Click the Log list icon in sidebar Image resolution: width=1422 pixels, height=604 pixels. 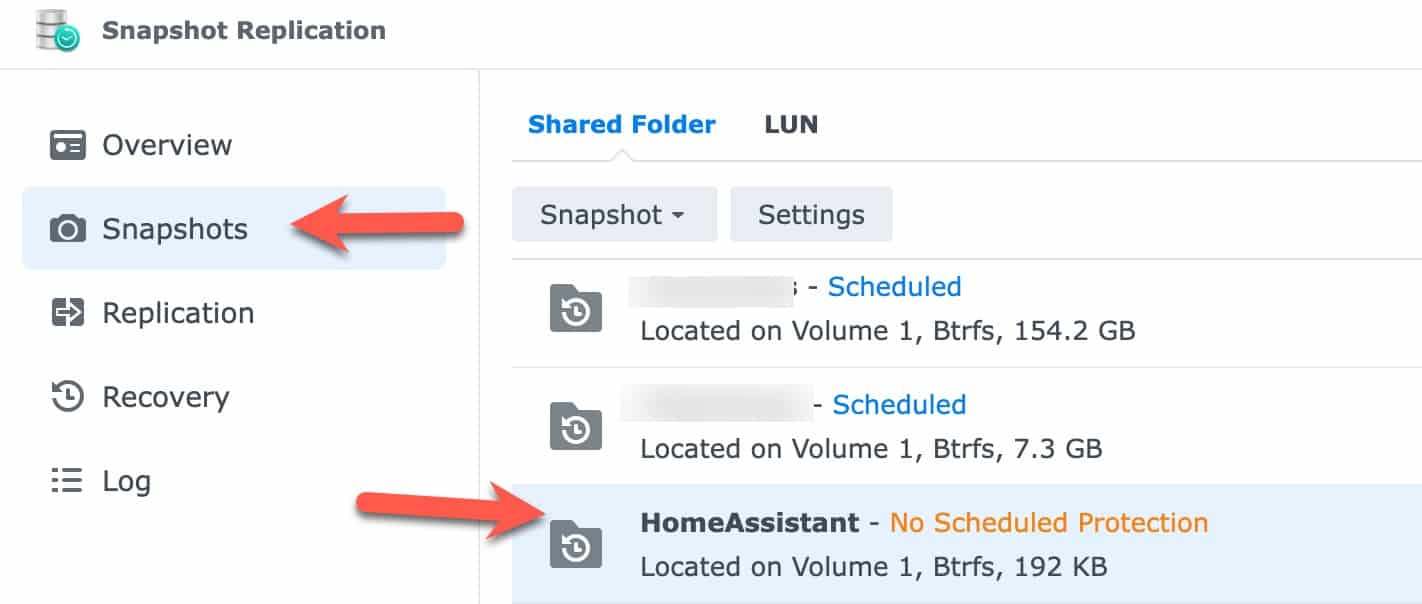pyautogui.click(x=68, y=481)
